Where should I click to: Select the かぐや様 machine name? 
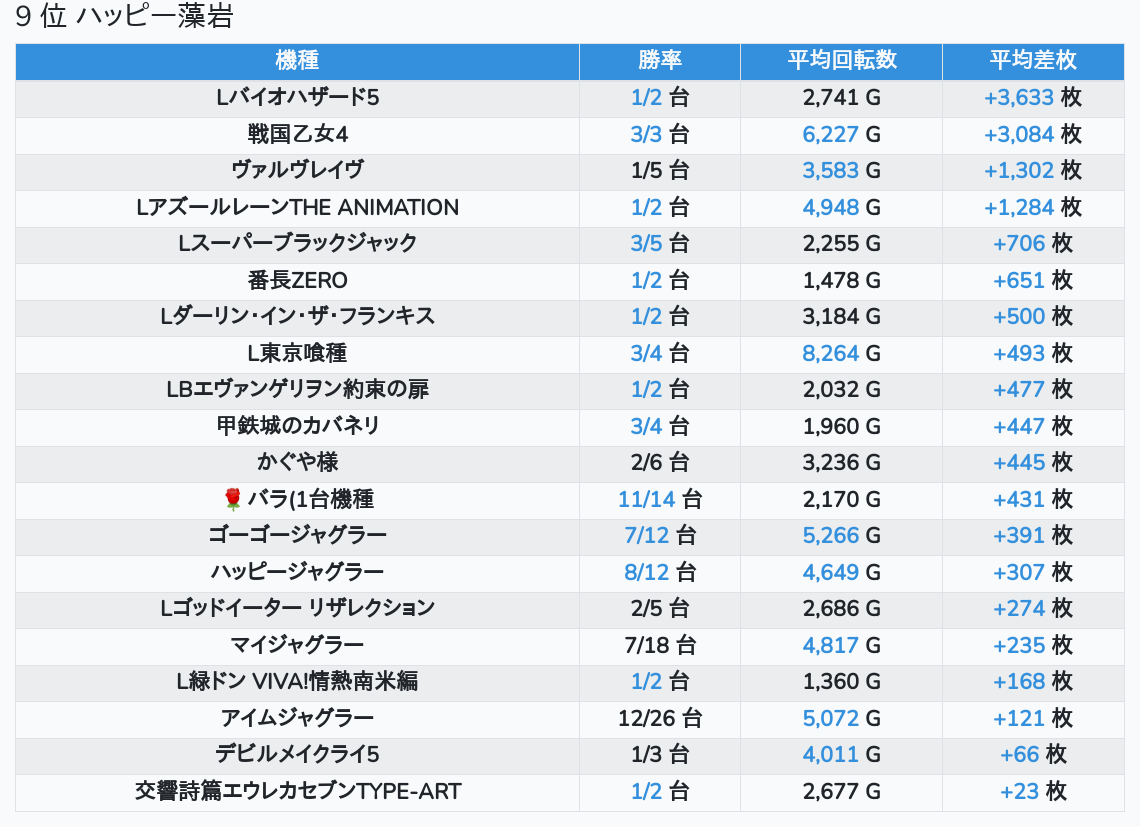click(x=297, y=462)
